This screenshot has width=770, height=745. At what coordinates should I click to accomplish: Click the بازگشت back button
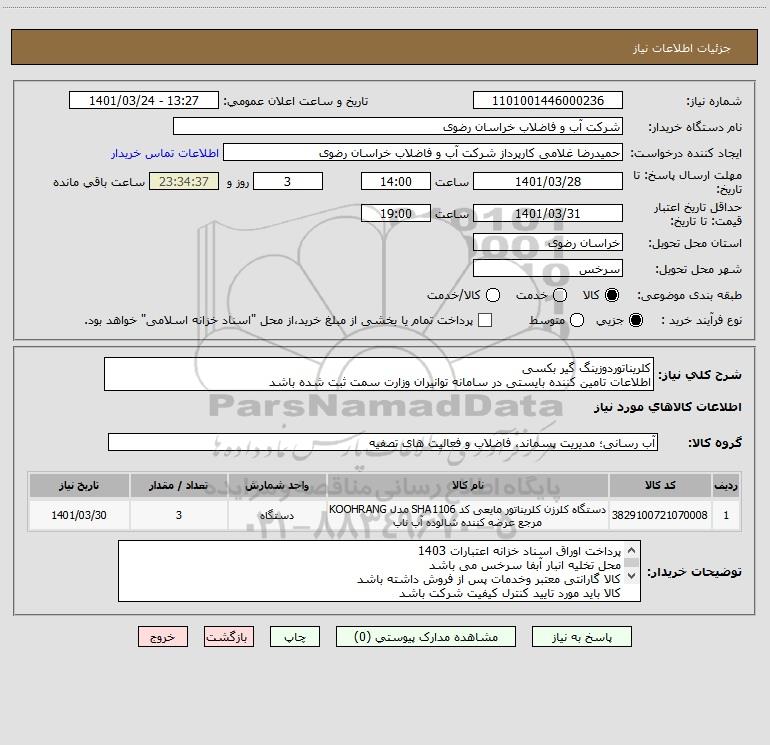[x=229, y=637]
